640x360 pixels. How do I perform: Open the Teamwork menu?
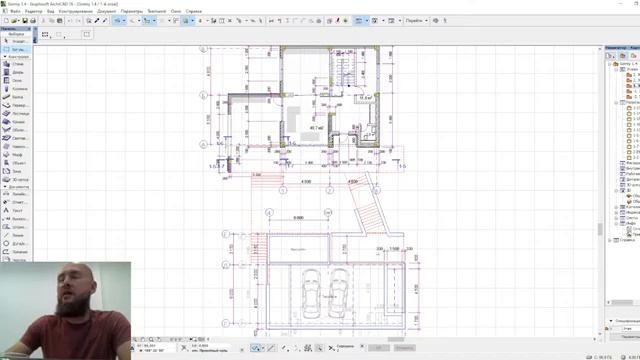[157, 11]
